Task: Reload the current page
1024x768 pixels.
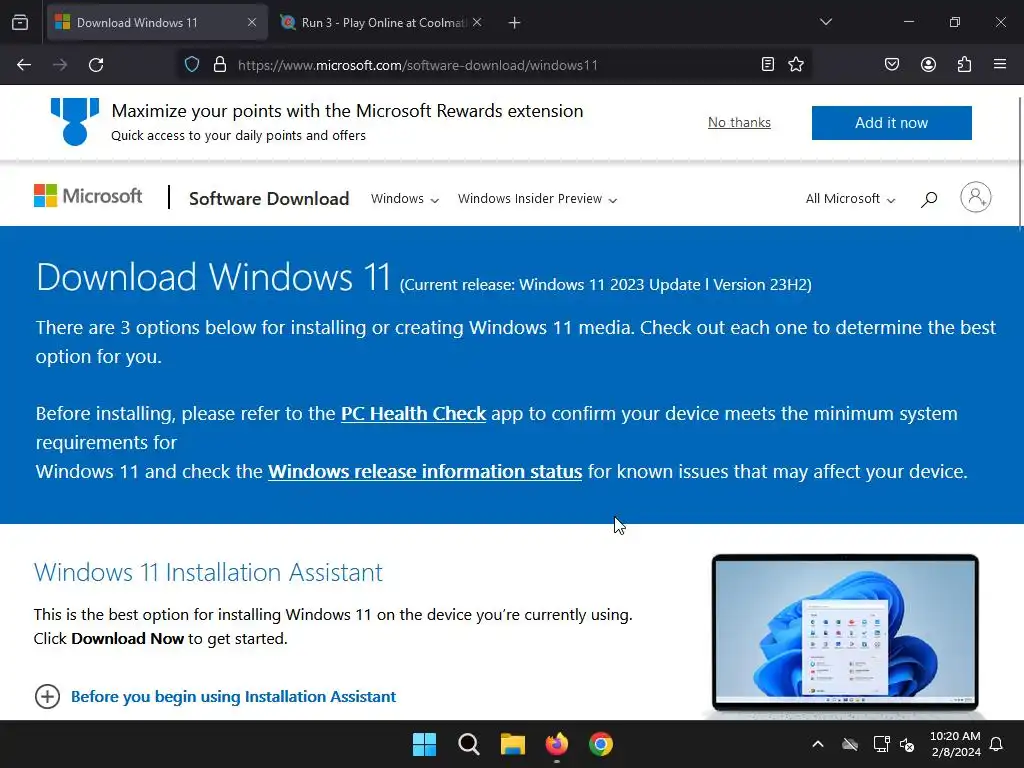Action: coord(96,65)
